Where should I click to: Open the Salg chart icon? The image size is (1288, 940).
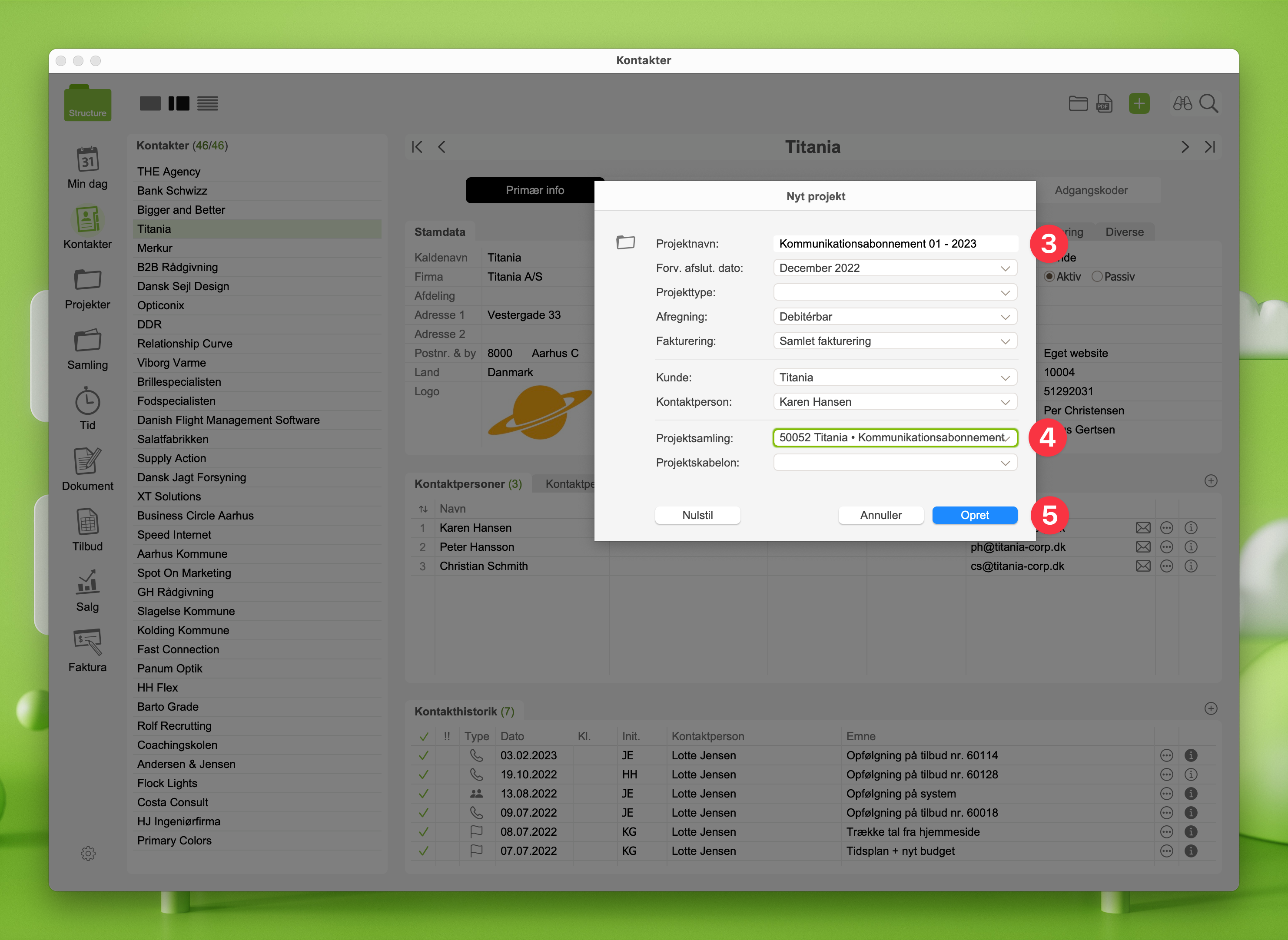(x=87, y=583)
